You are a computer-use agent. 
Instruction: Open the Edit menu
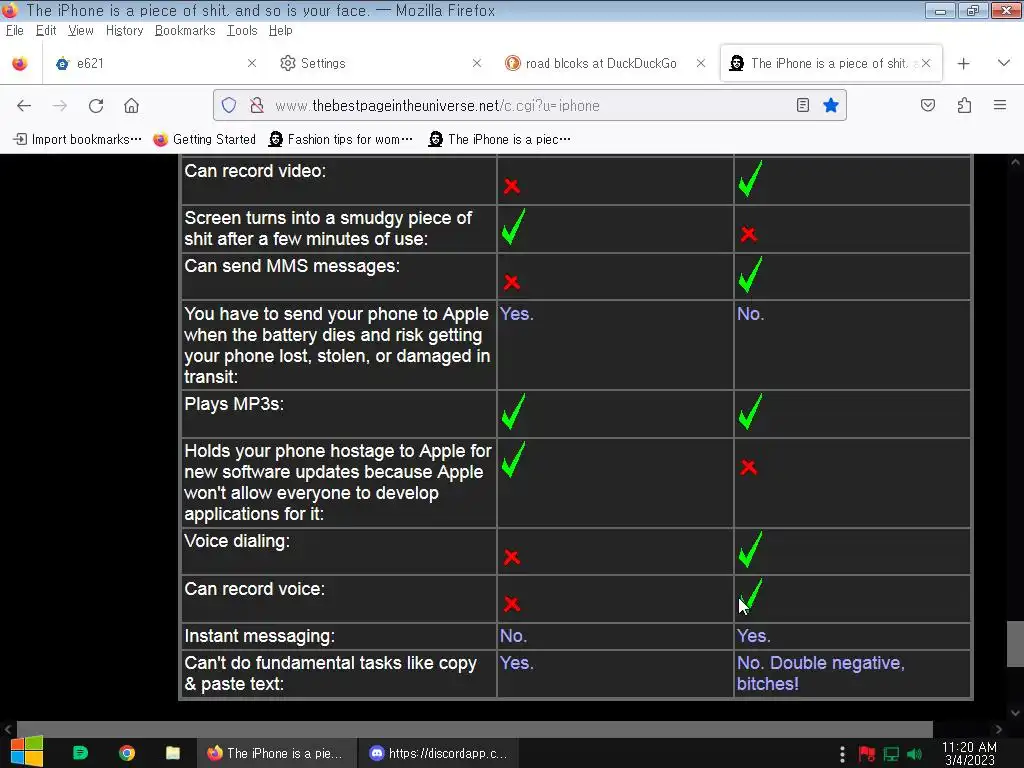click(x=46, y=31)
